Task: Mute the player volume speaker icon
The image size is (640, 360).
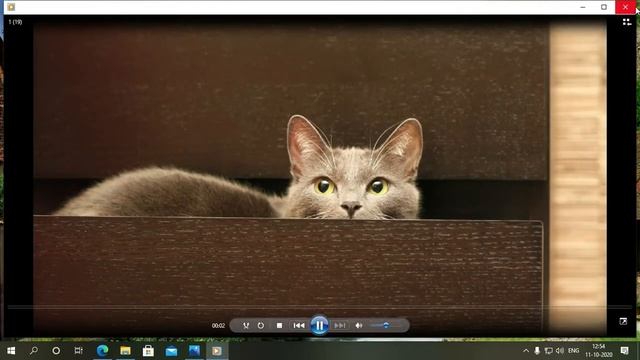Action: (x=359, y=325)
